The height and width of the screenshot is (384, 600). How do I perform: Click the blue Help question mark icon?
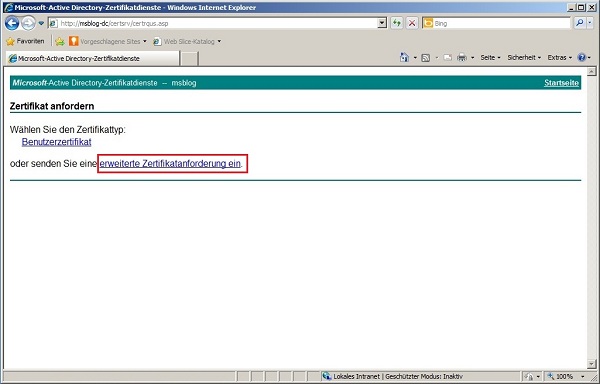tap(582, 58)
